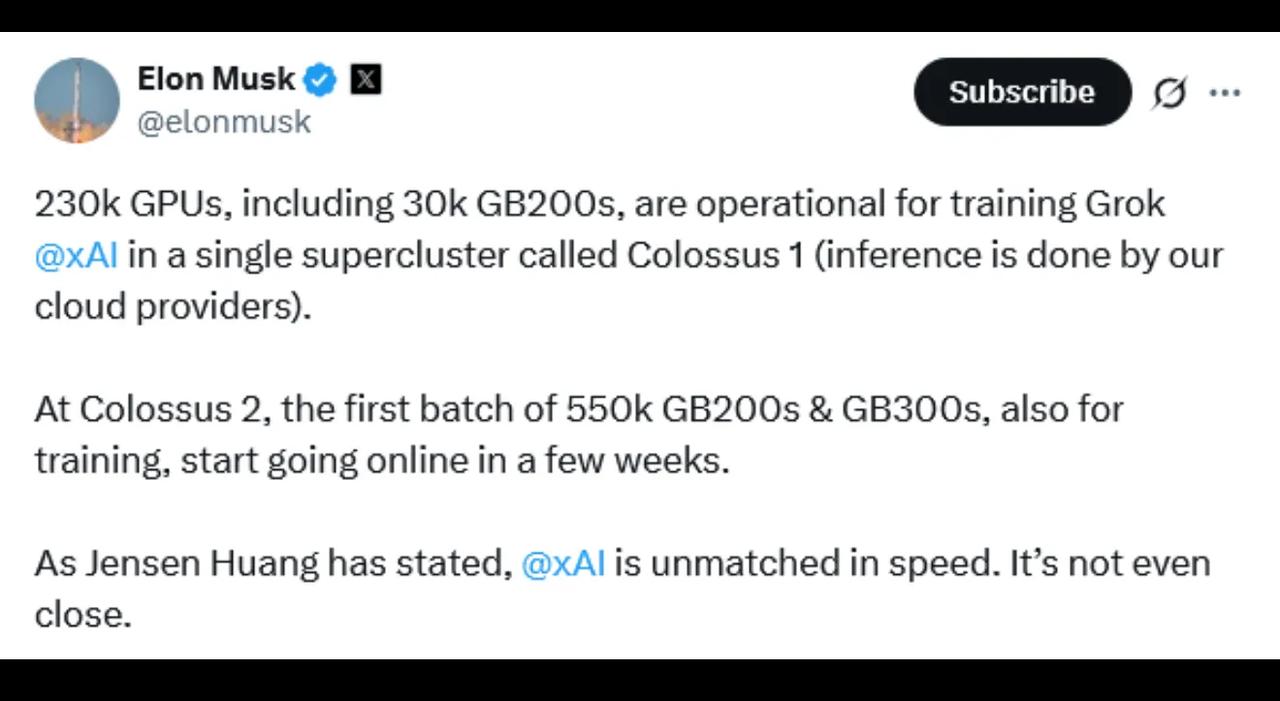Click the blue verified checkmark badge
Image resolution: width=1280 pixels, height=701 pixels.
click(x=321, y=79)
